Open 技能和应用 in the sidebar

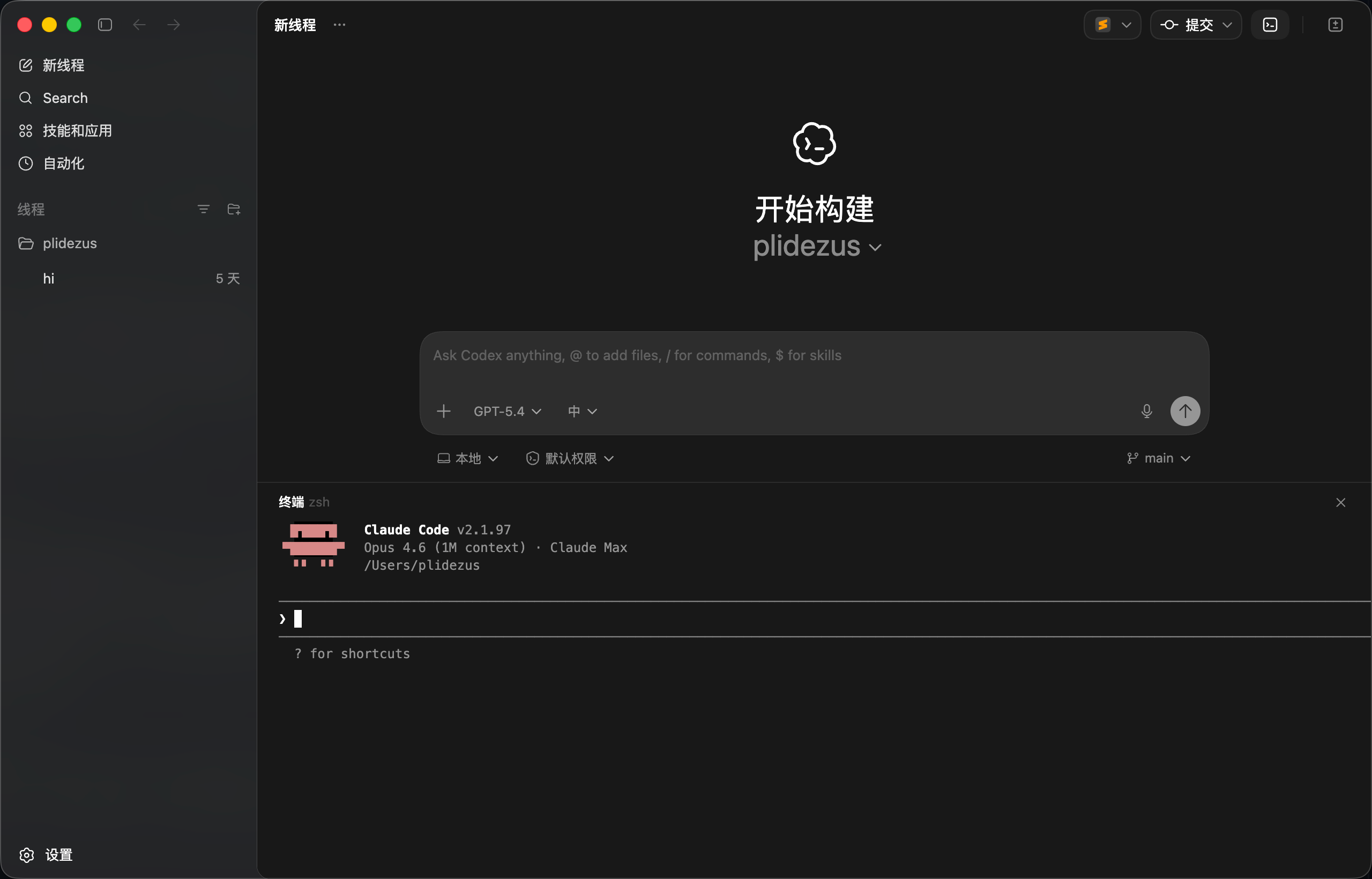tap(77, 131)
